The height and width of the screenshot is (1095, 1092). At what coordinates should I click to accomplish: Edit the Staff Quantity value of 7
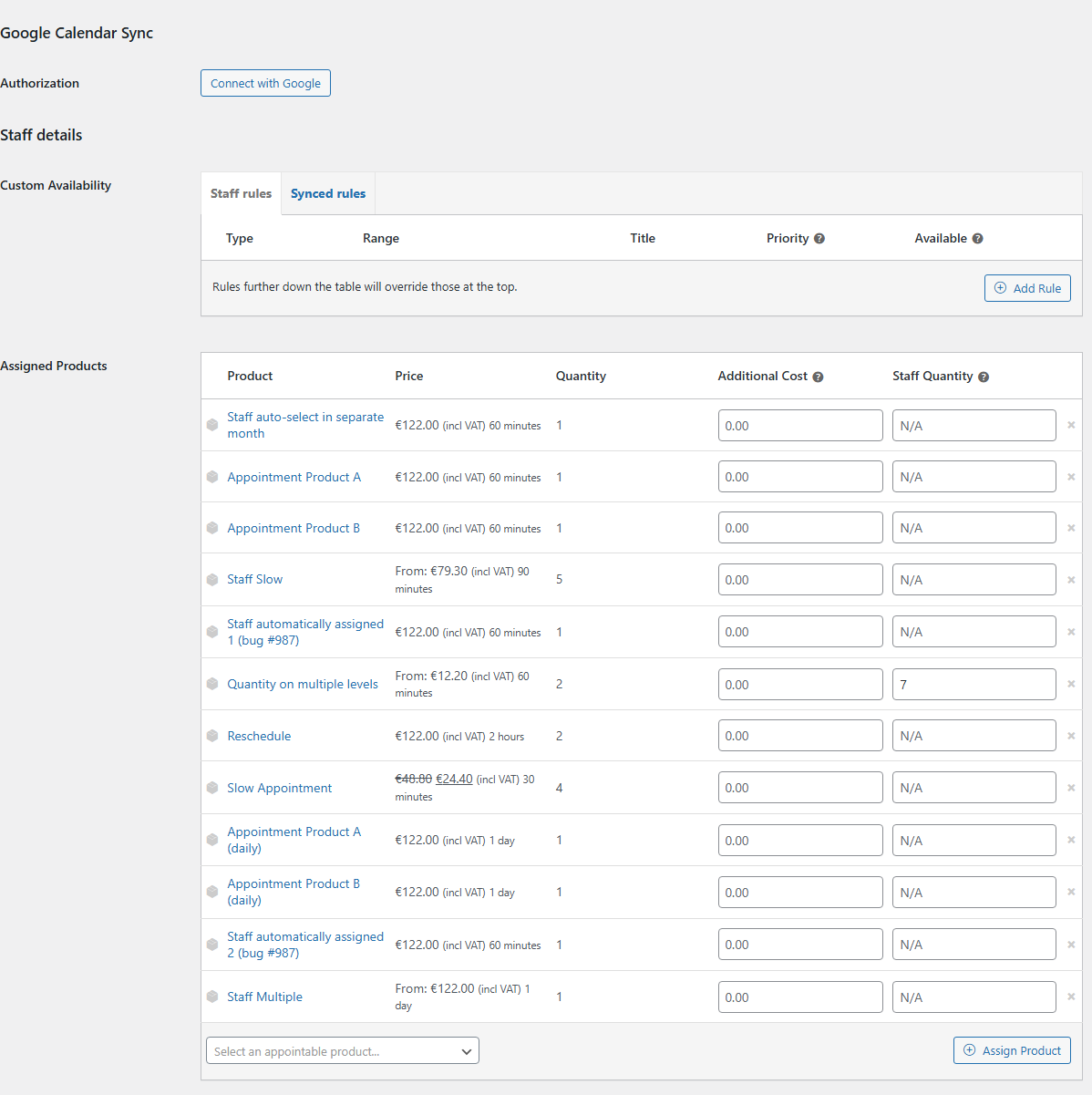click(974, 684)
